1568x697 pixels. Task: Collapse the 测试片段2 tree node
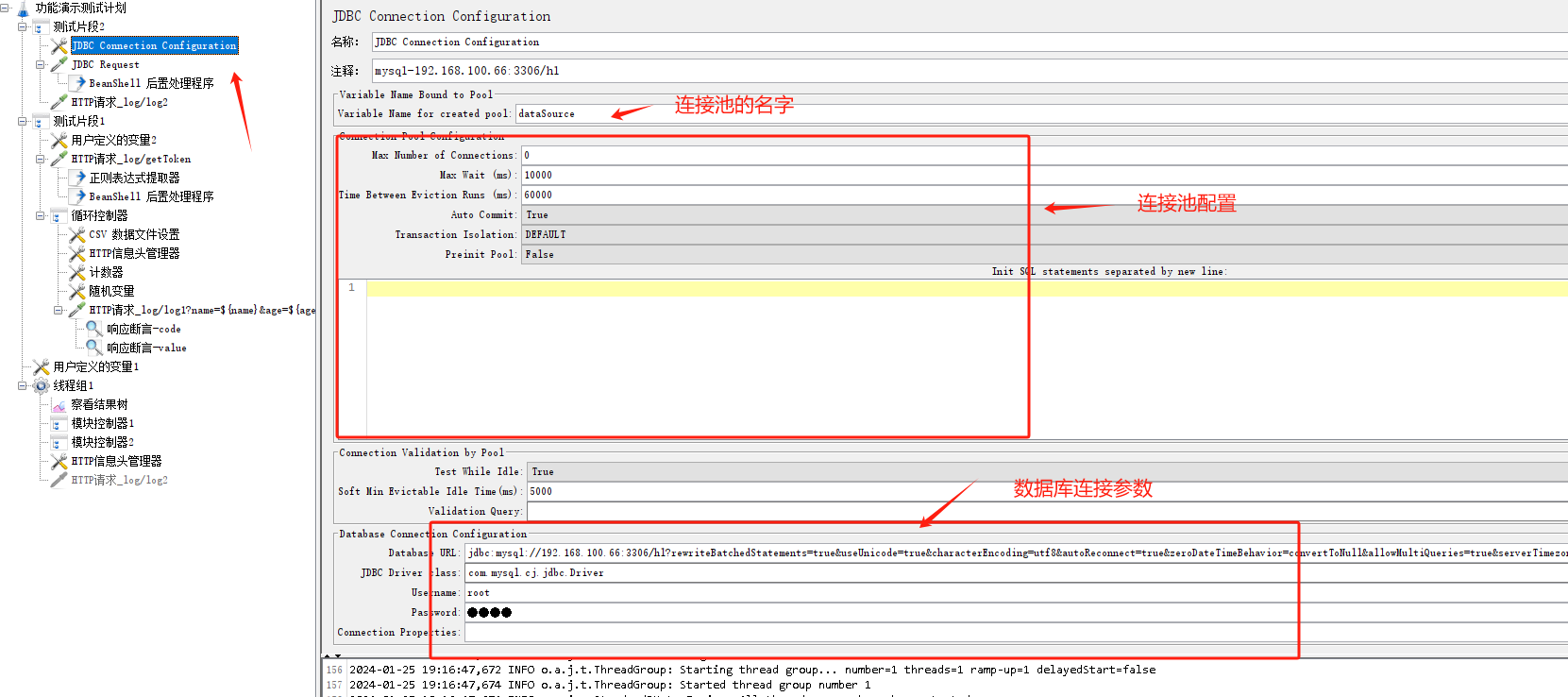[x=23, y=27]
